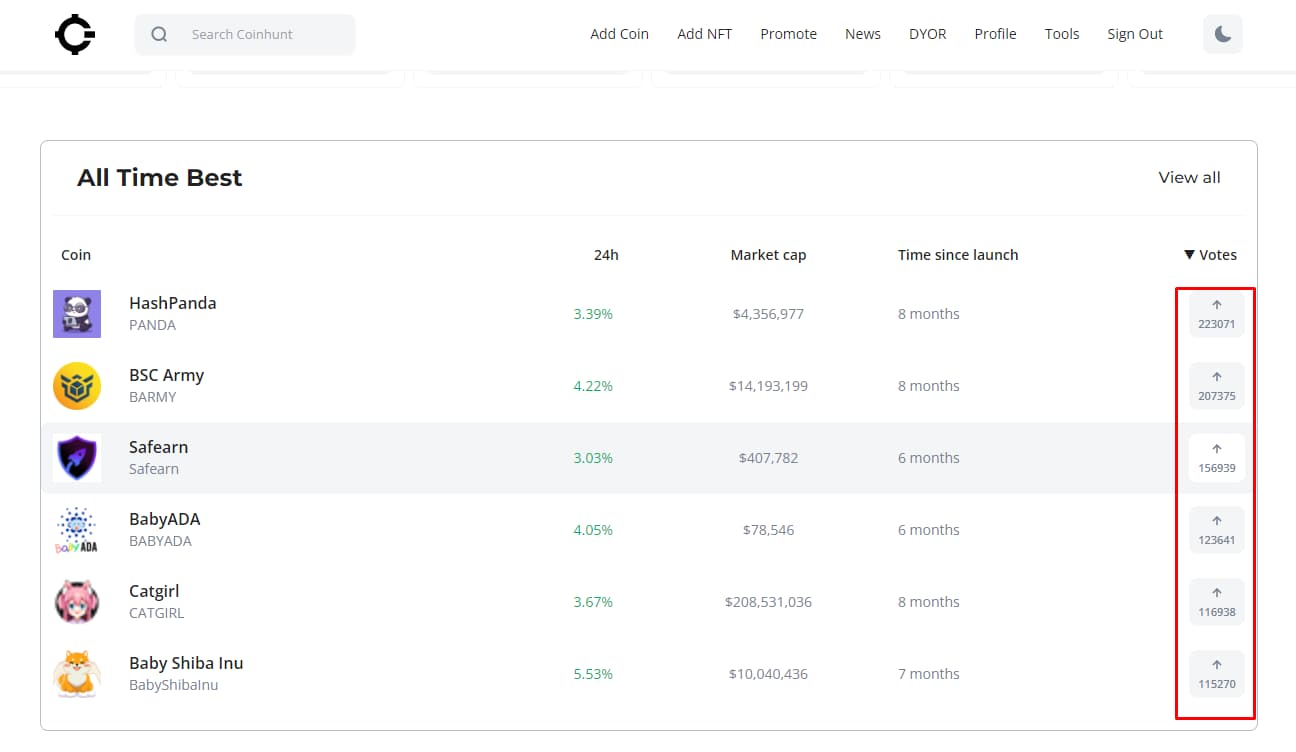Upvote Catgirl with 116938 votes

coord(1216,602)
